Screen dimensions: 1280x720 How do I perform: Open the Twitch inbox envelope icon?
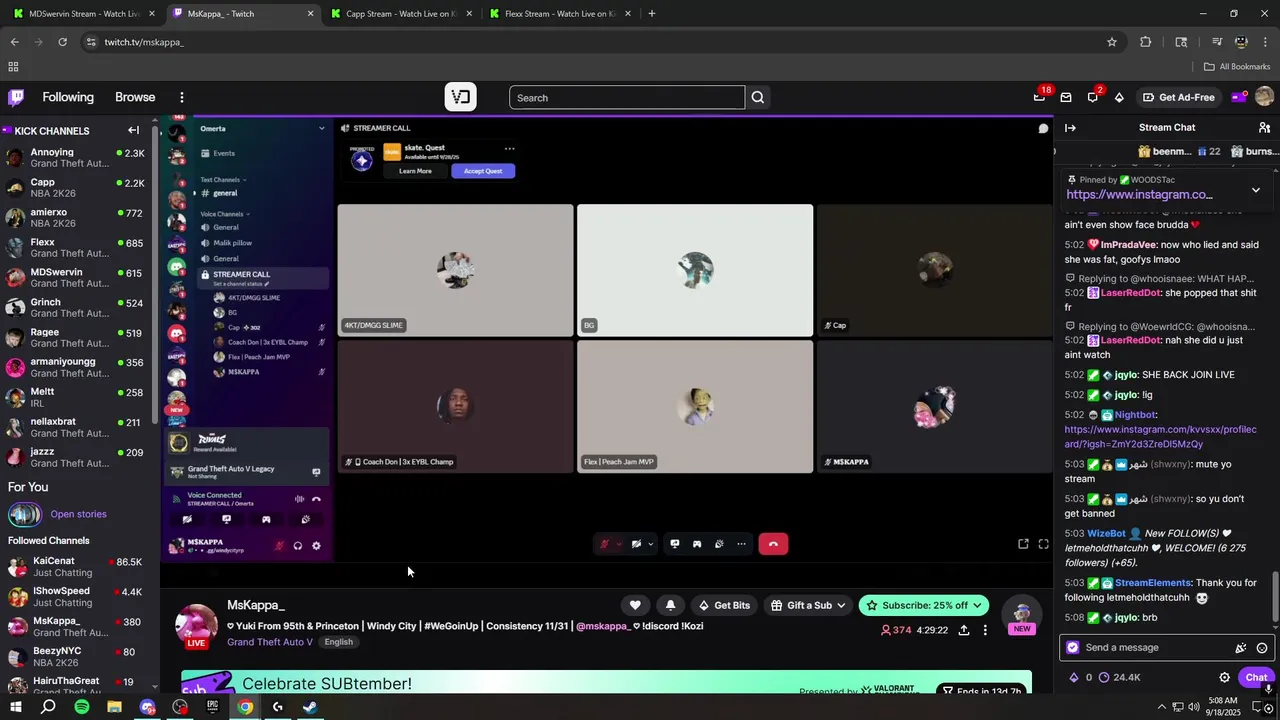pos(1066,97)
